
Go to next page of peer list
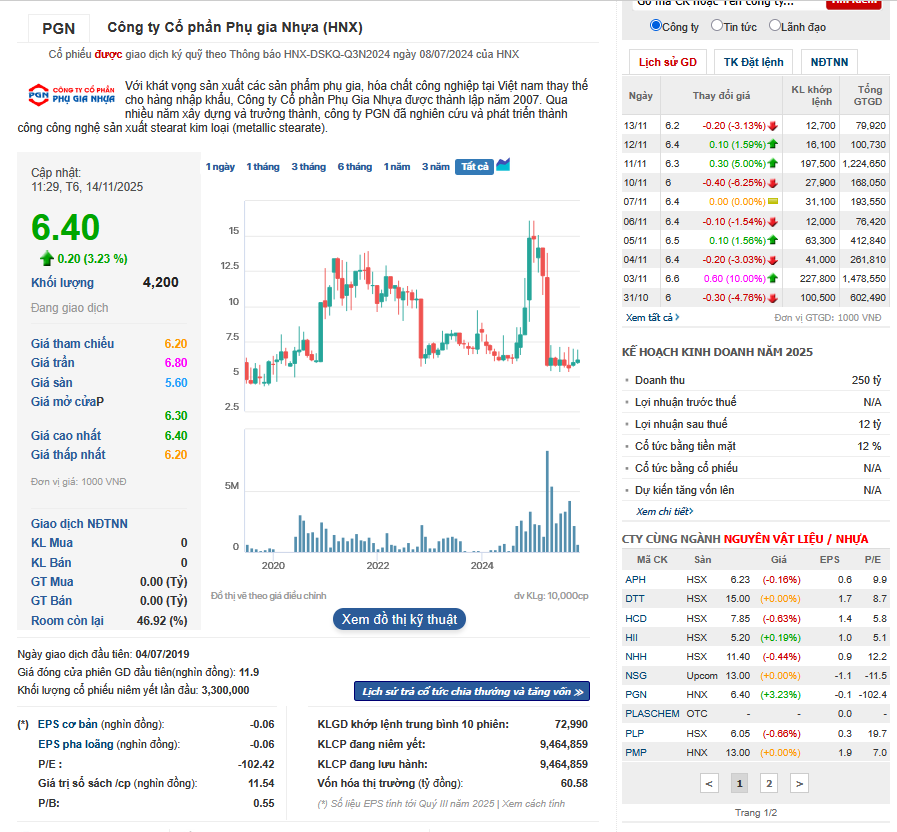click(x=799, y=783)
